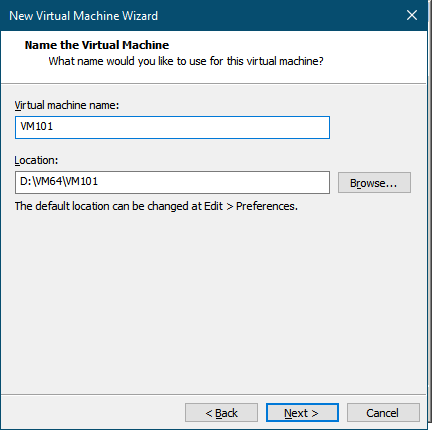Open the Browse... folder picker
The width and height of the screenshot is (432, 430).
click(374, 183)
